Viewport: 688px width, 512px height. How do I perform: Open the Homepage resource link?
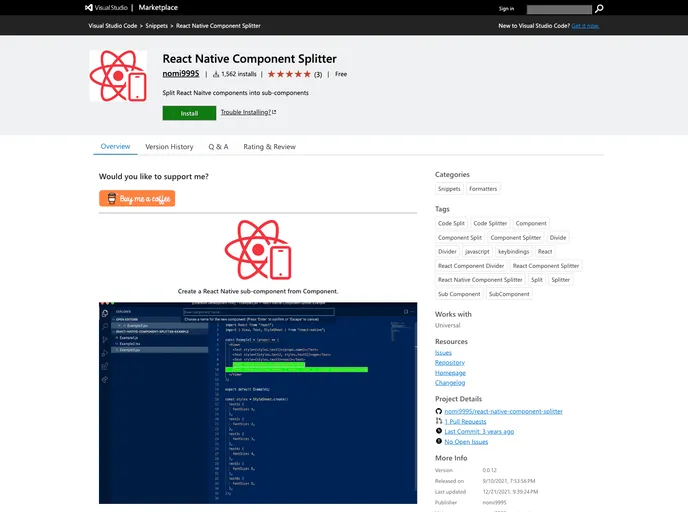click(450, 373)
